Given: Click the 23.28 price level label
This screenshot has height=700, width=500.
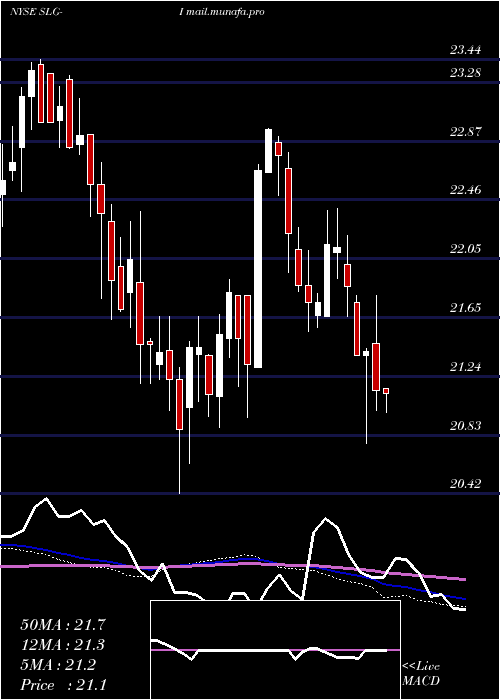Looking at the screenshot, I should coord(465,73).
